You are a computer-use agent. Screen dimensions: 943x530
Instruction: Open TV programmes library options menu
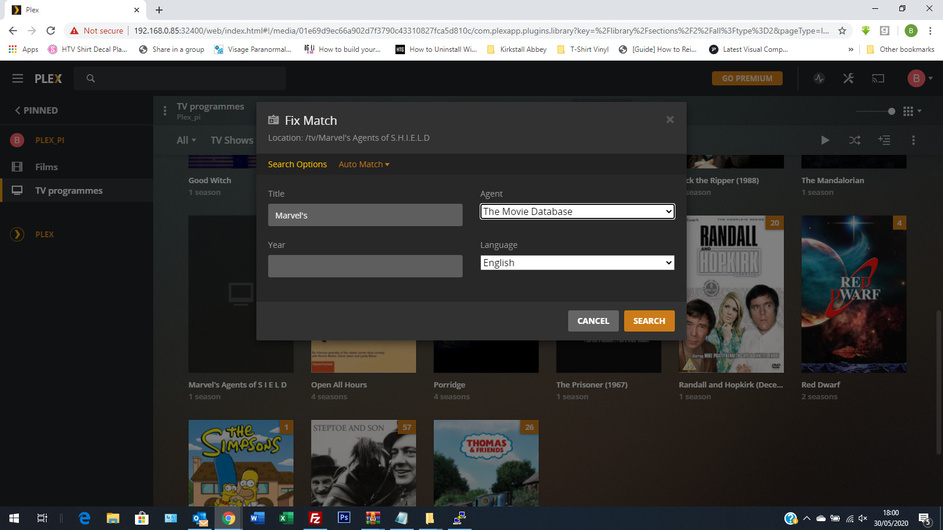point(165,111)
